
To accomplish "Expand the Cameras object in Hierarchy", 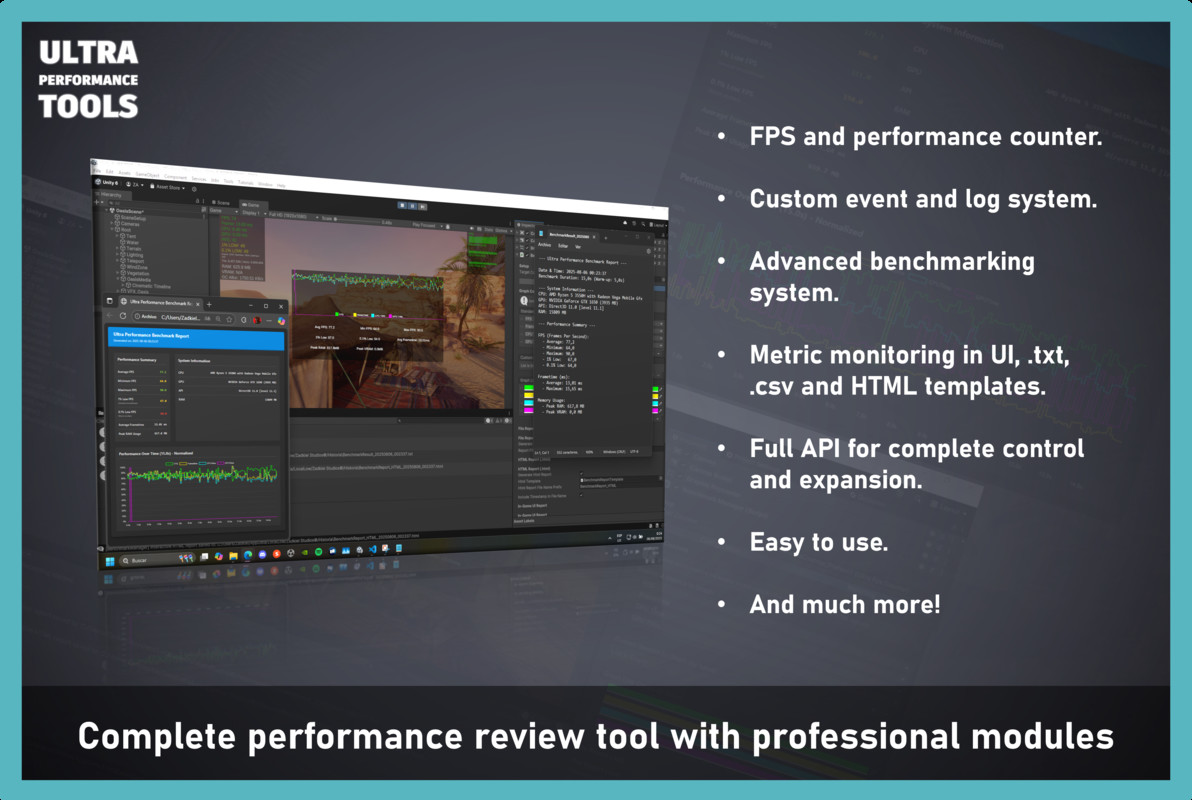I will pos(112,223).
